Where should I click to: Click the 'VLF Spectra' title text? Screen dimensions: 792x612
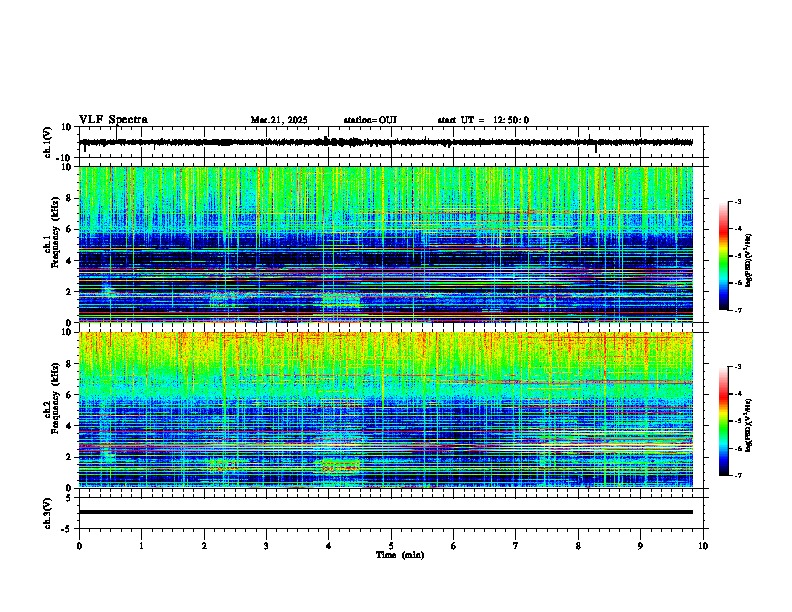[x=113, y=120]
